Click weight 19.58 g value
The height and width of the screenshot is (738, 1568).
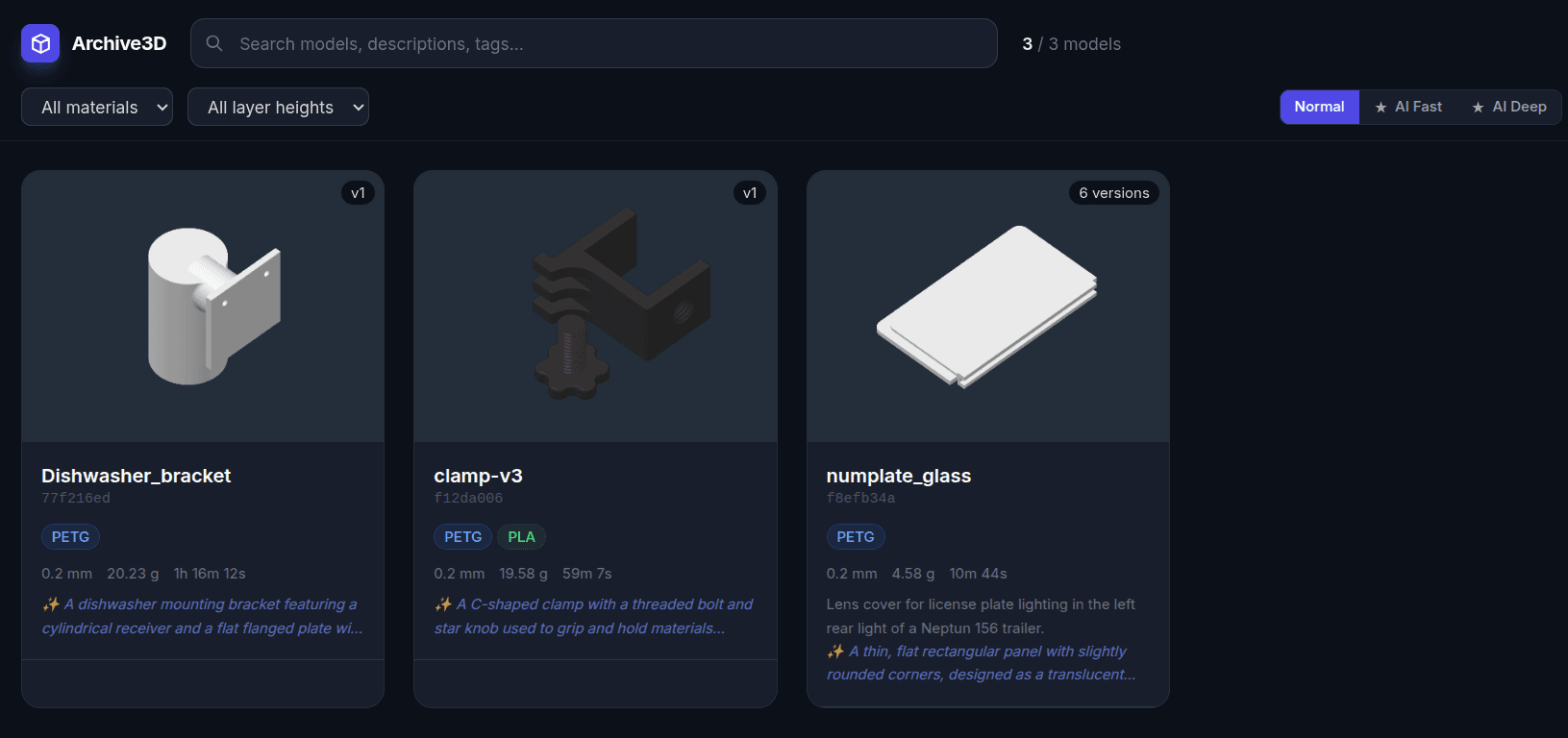pyautogui.click(x=523, y=574)
